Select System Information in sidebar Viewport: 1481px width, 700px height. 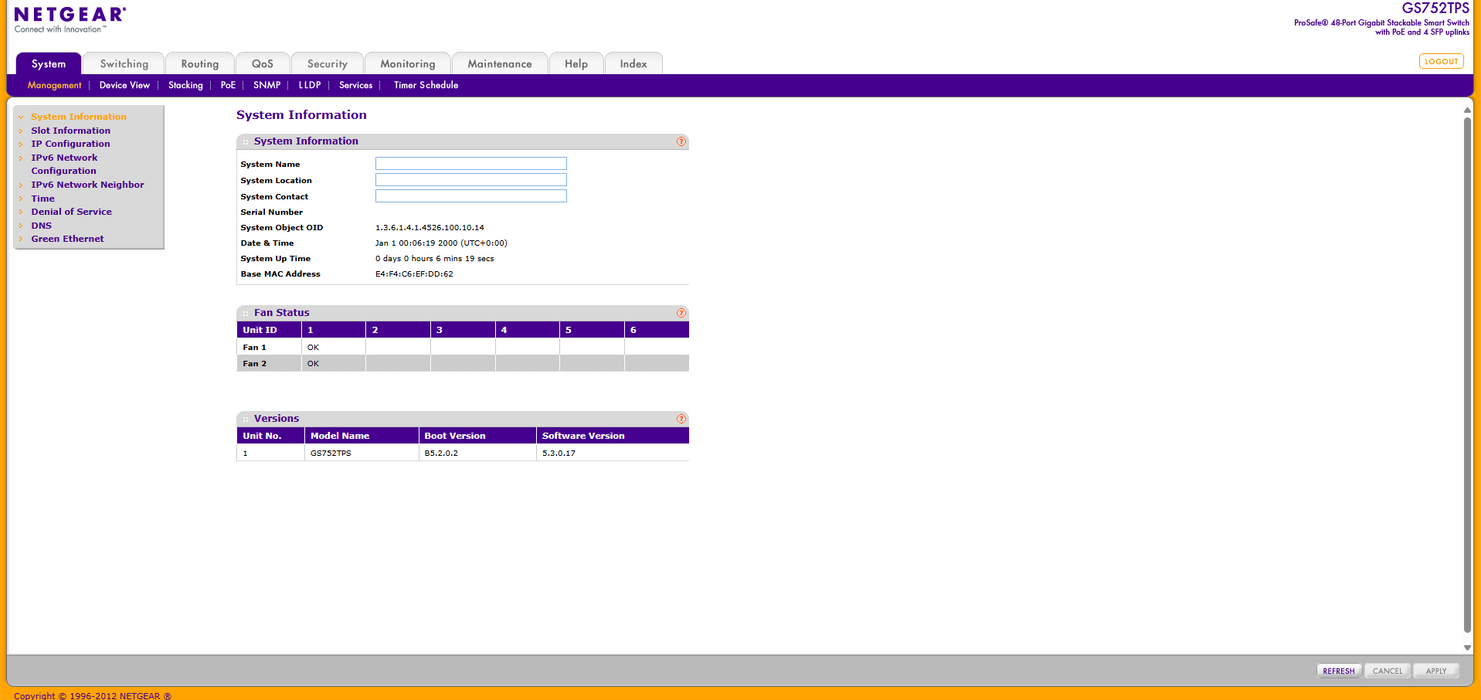tap(79, 117)
